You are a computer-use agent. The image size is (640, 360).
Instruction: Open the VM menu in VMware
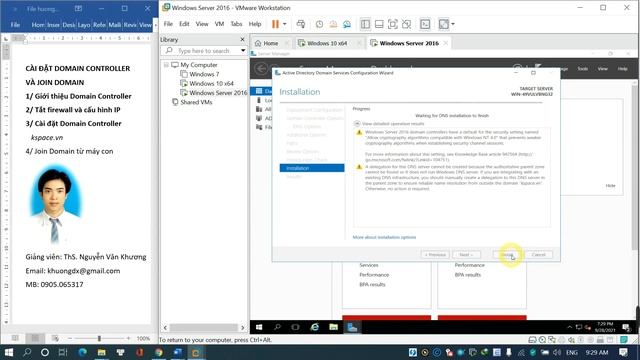pyautogui.click(x=219, y=24)
